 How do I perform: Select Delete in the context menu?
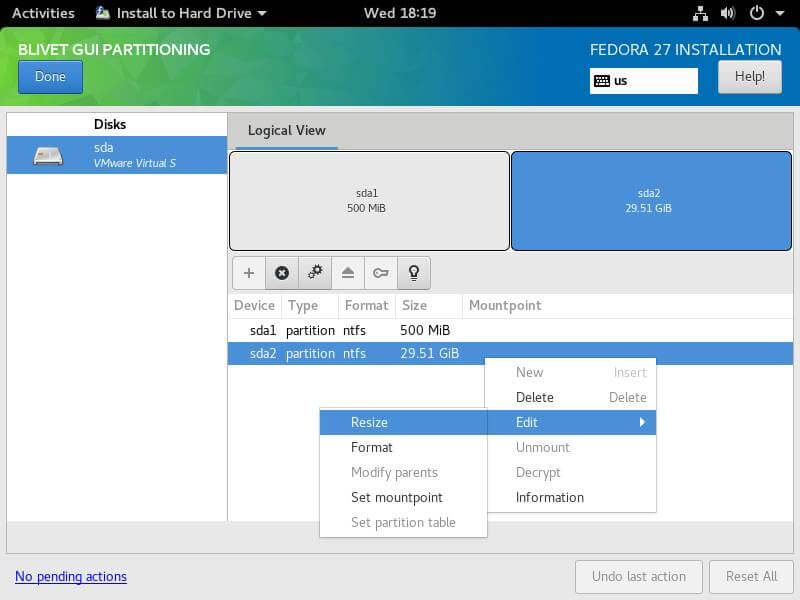(571, 397)
